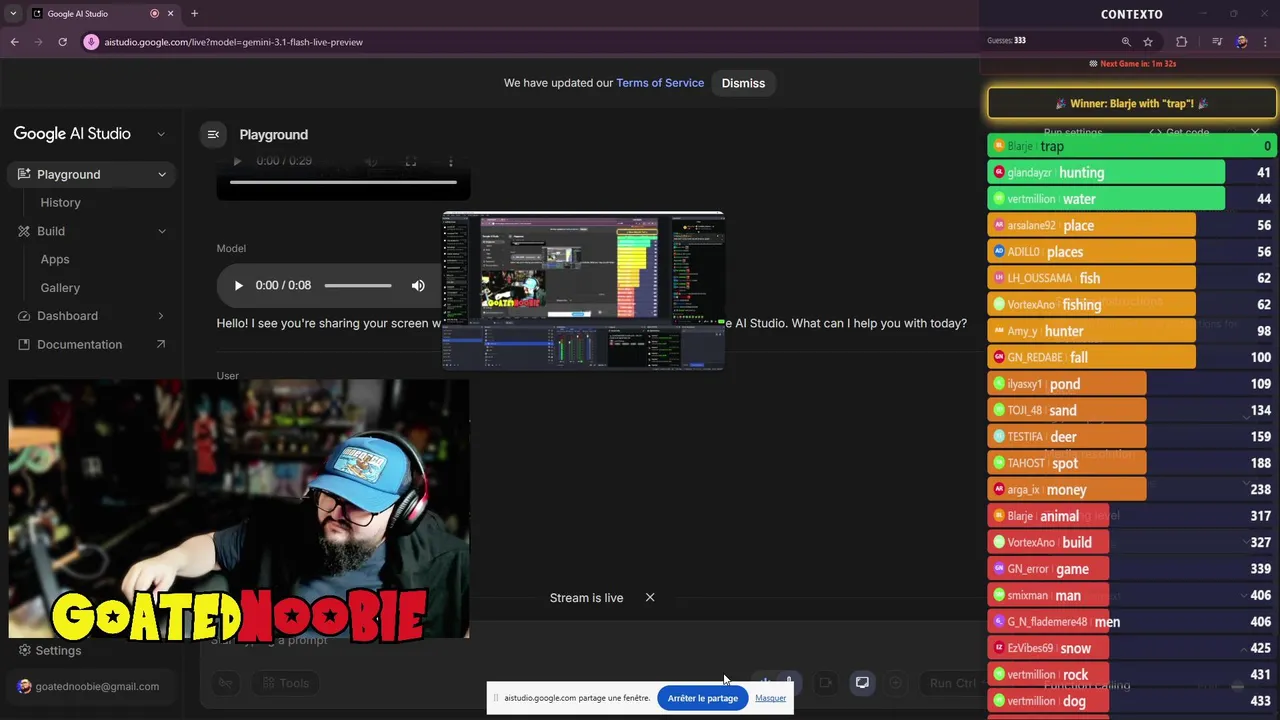
Task: Bookmark this page with the star
Action: click(1148, 42)
